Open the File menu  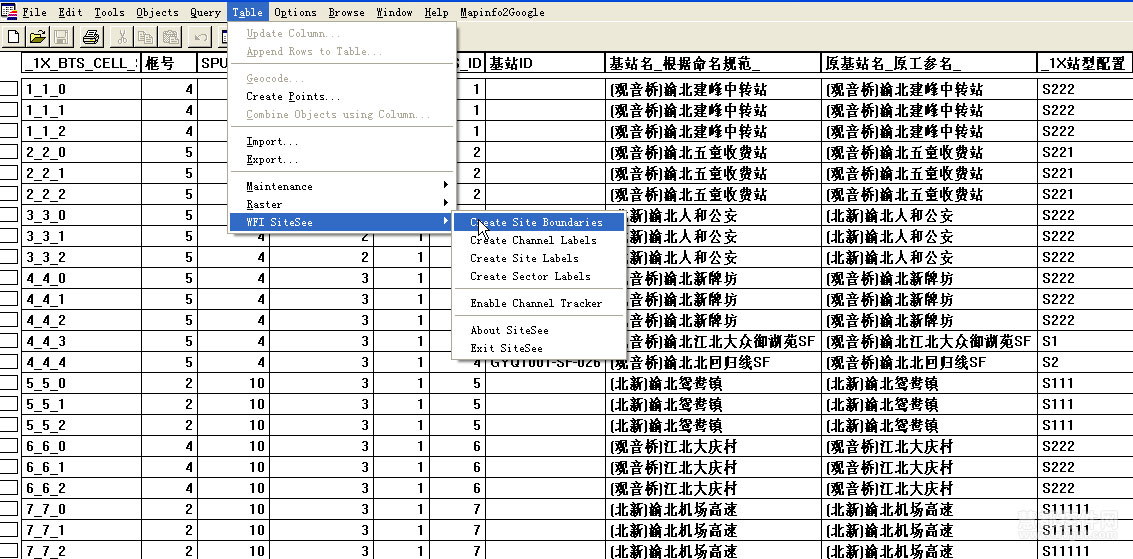(x=34, y=12)
